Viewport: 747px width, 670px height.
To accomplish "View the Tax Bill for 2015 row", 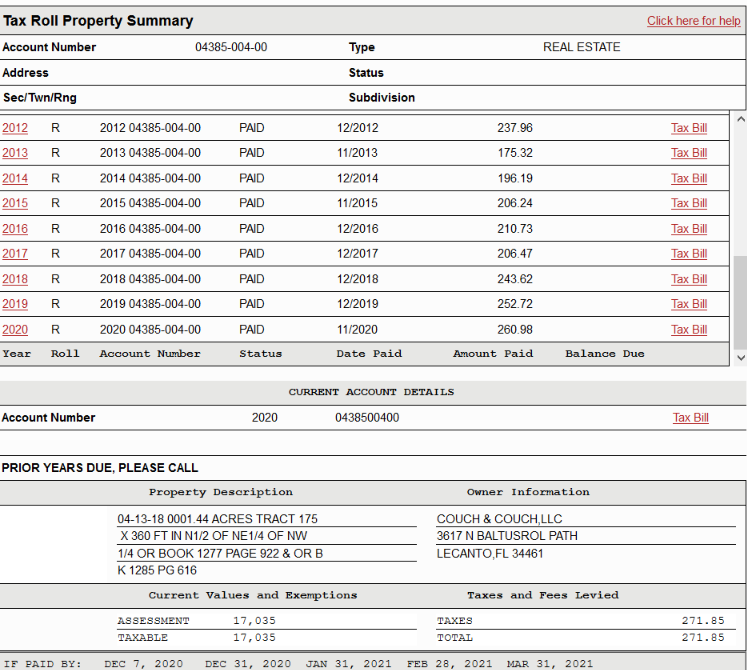I will [689, 203].
